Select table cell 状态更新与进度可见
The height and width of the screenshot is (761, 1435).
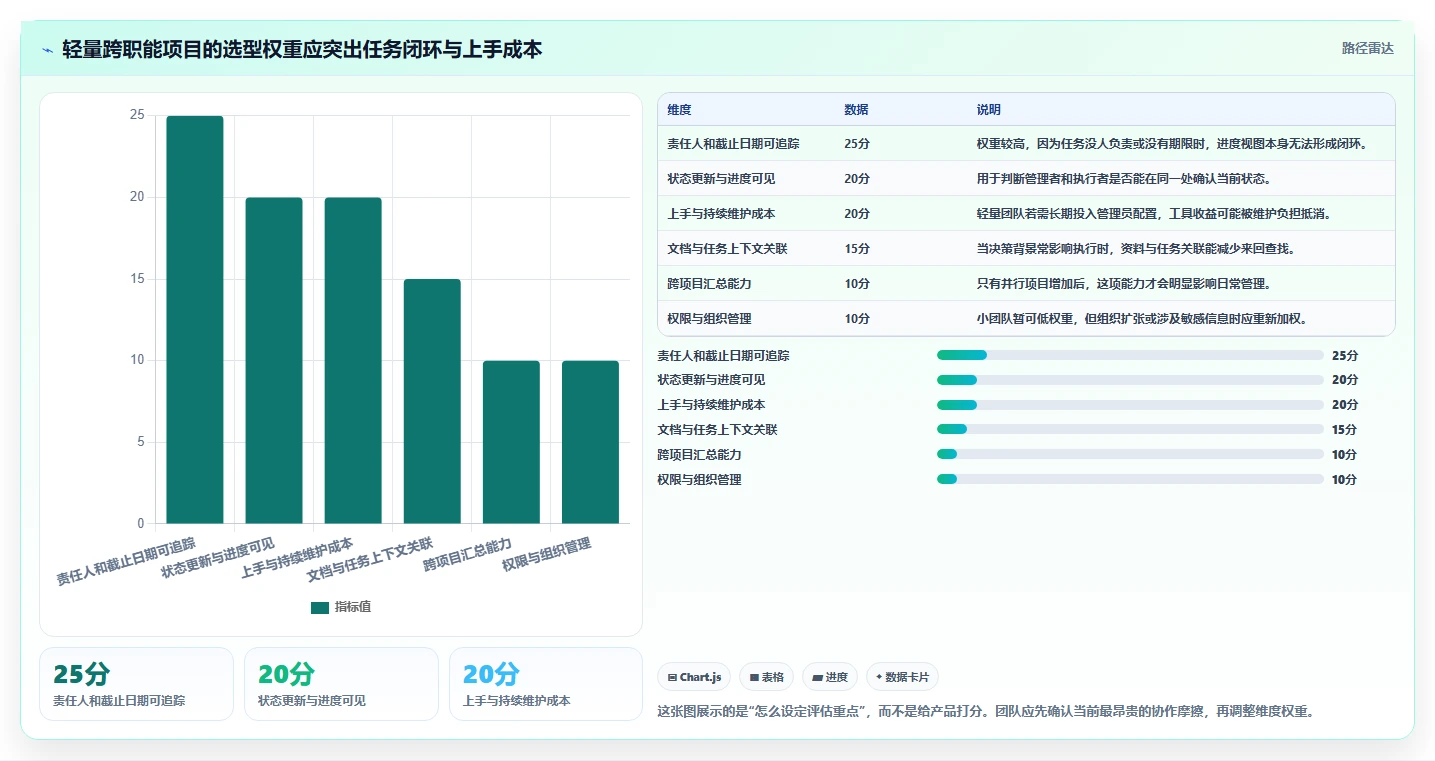(x=721, y=179)
